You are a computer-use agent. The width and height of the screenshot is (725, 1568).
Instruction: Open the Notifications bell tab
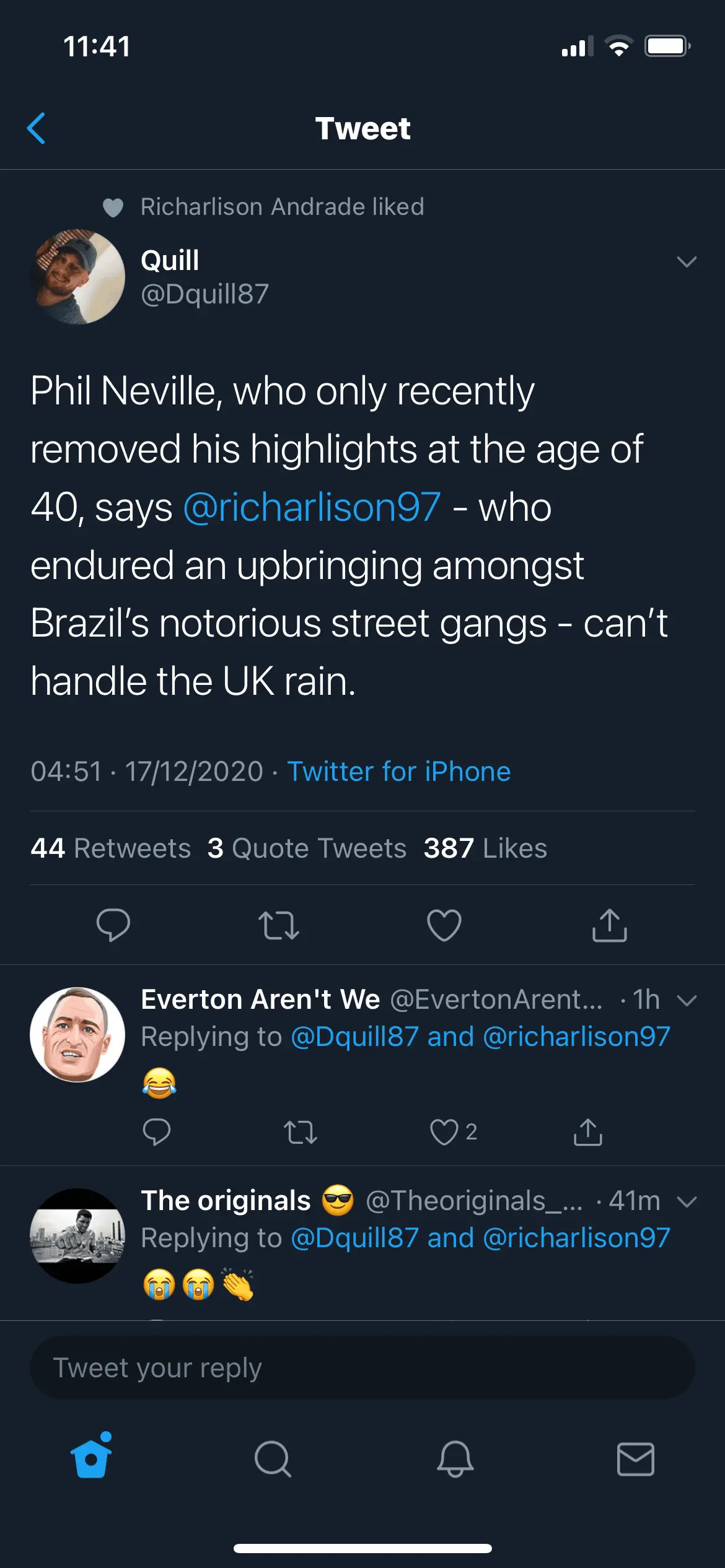click(455, 1458)
